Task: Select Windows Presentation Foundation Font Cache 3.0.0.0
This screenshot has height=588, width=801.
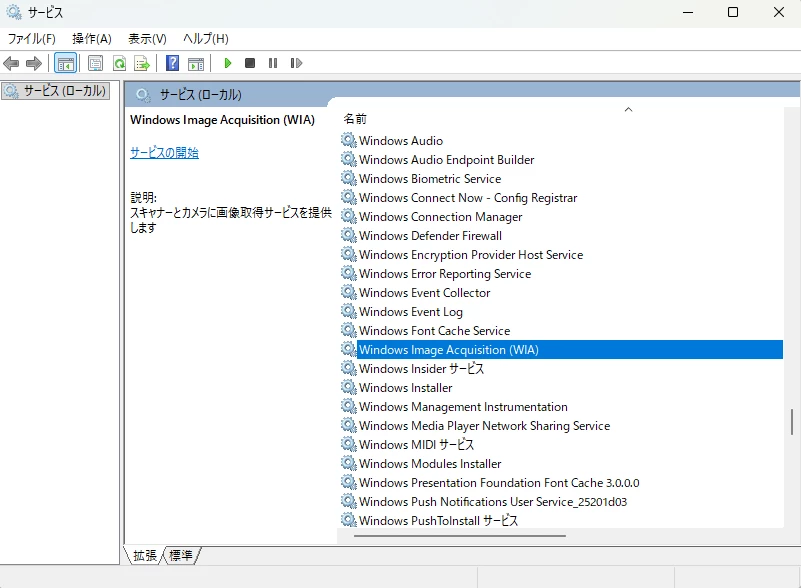Action: 499,483
